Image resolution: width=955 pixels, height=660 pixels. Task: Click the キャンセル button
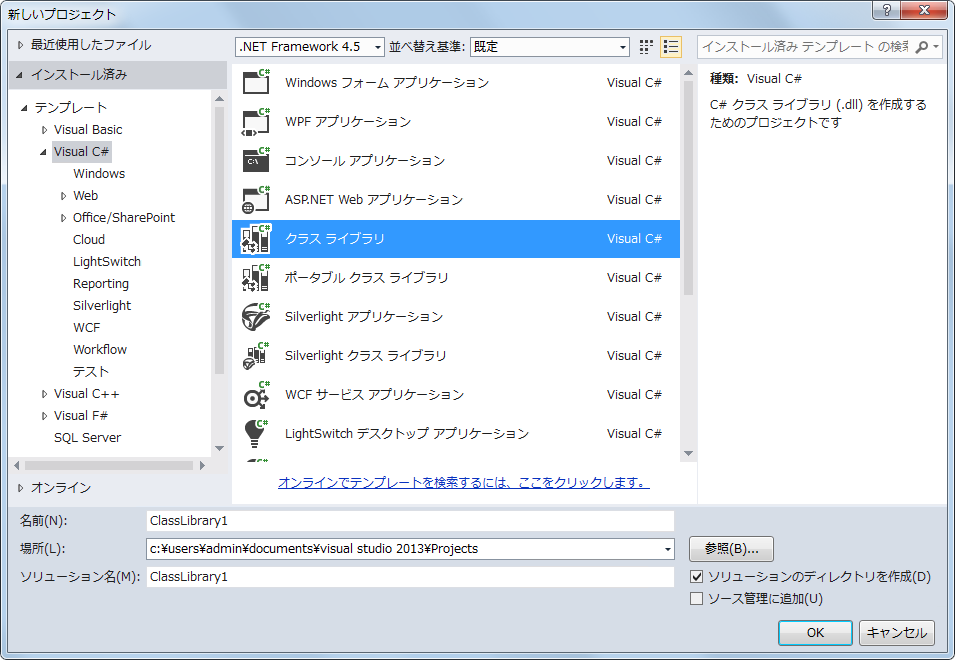[897, 633]
